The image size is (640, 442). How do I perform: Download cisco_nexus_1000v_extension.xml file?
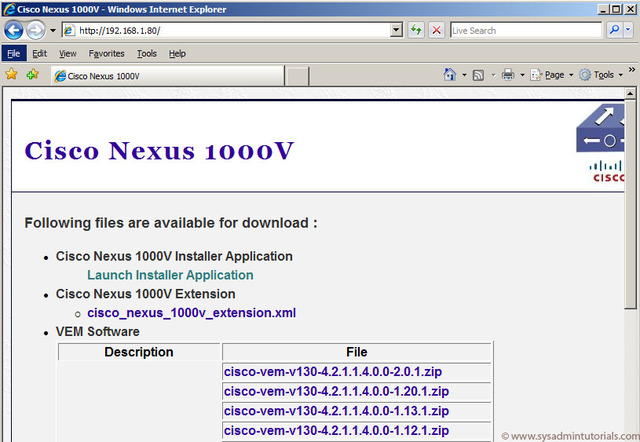191,313
